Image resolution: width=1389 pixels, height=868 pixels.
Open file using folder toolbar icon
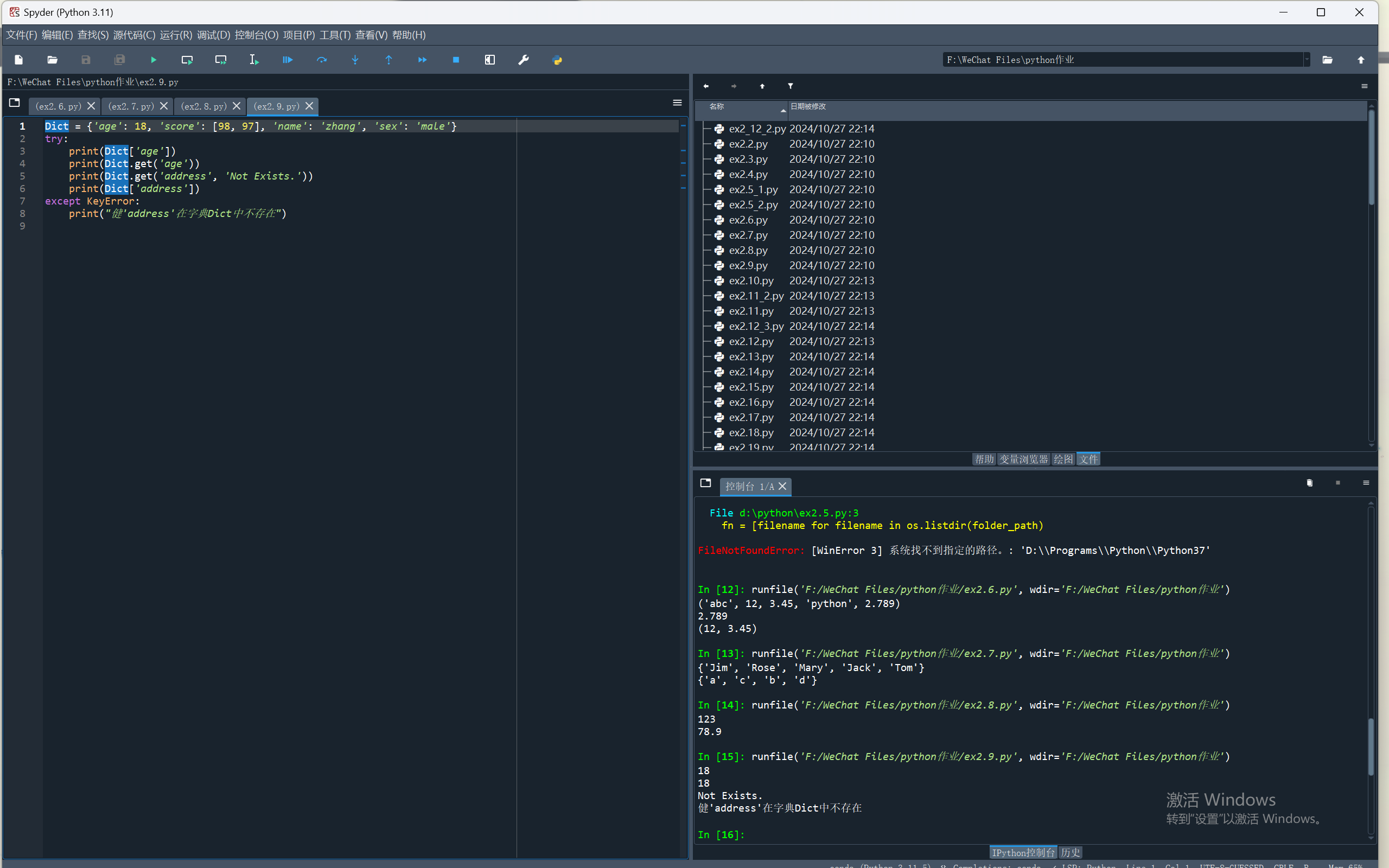tap(52, 60)
